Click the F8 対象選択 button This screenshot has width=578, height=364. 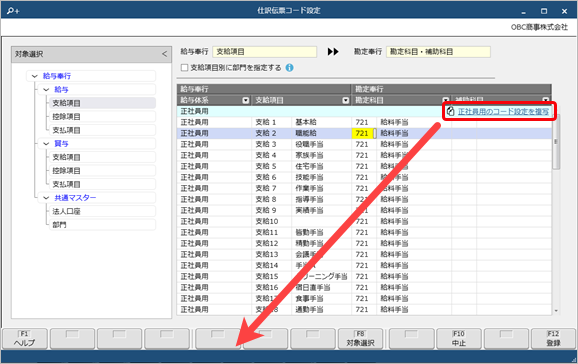(x=360, y=339)
